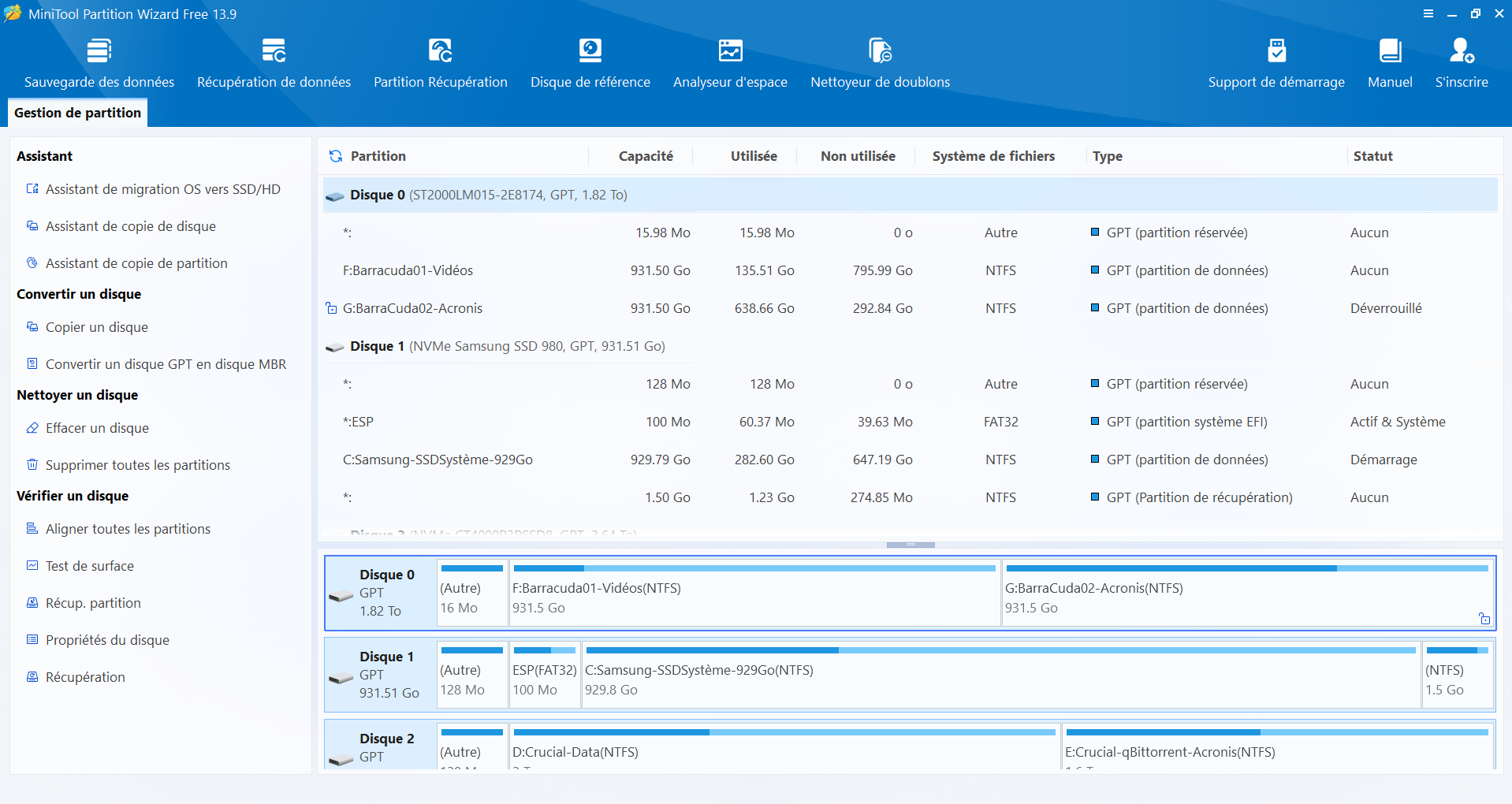Click the Propriétés du disque icon
The width and height of the screenshot is (1512, 804).
32,640
